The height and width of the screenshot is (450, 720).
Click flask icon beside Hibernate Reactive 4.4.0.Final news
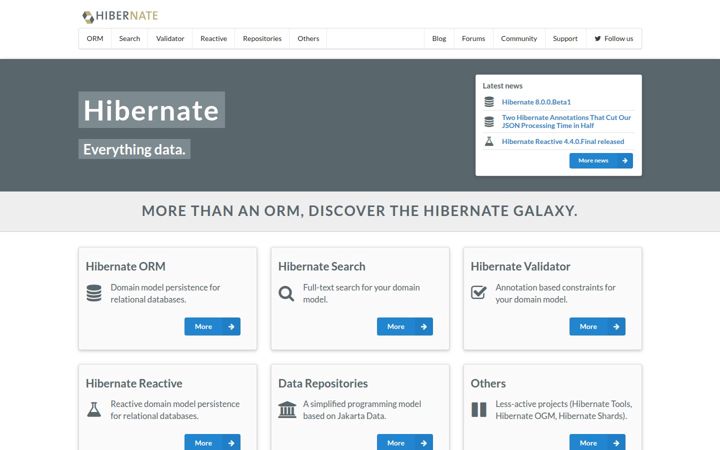point(489,141)
